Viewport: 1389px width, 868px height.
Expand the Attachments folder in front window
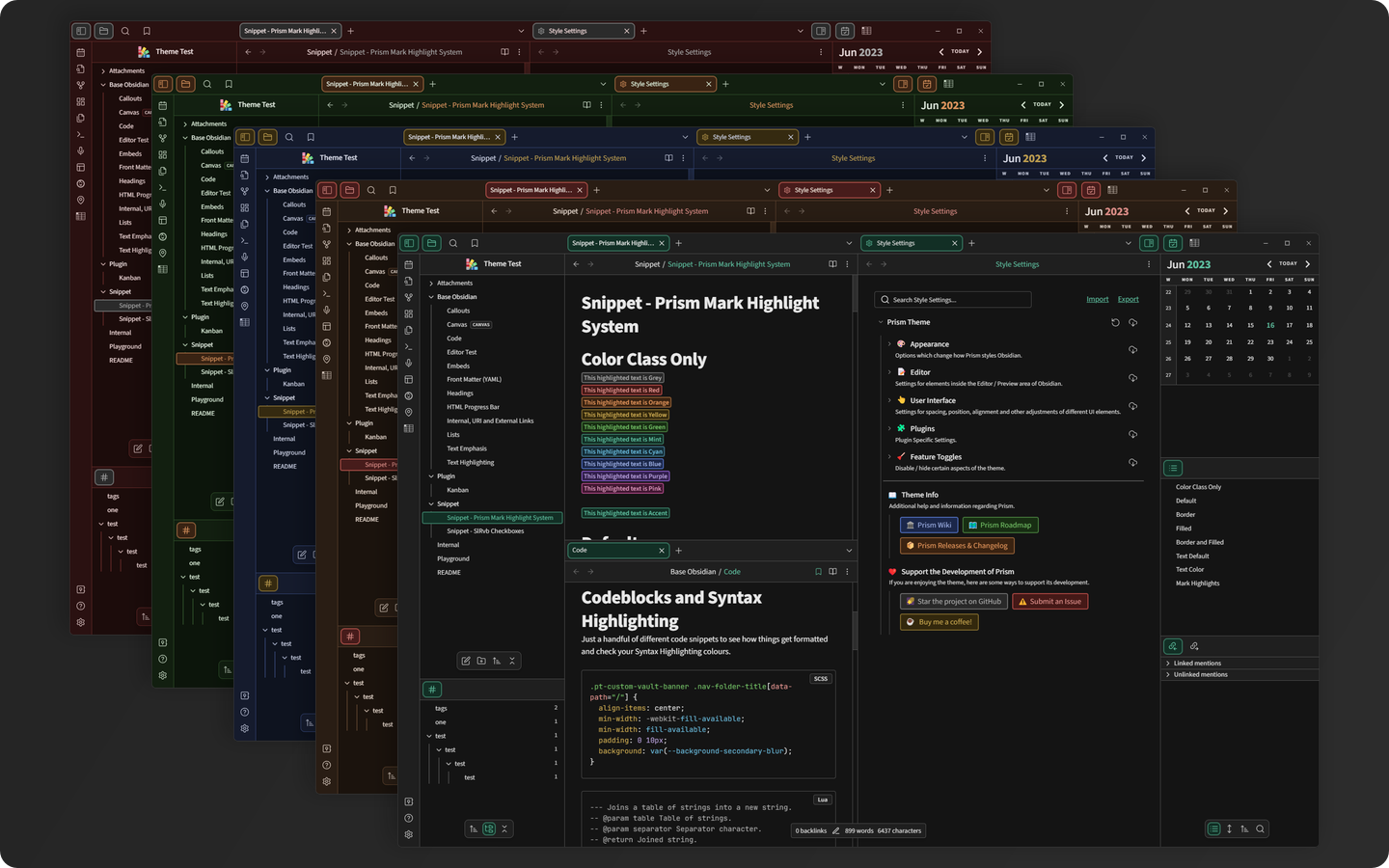pyautogui.click(x=431, y=284)
